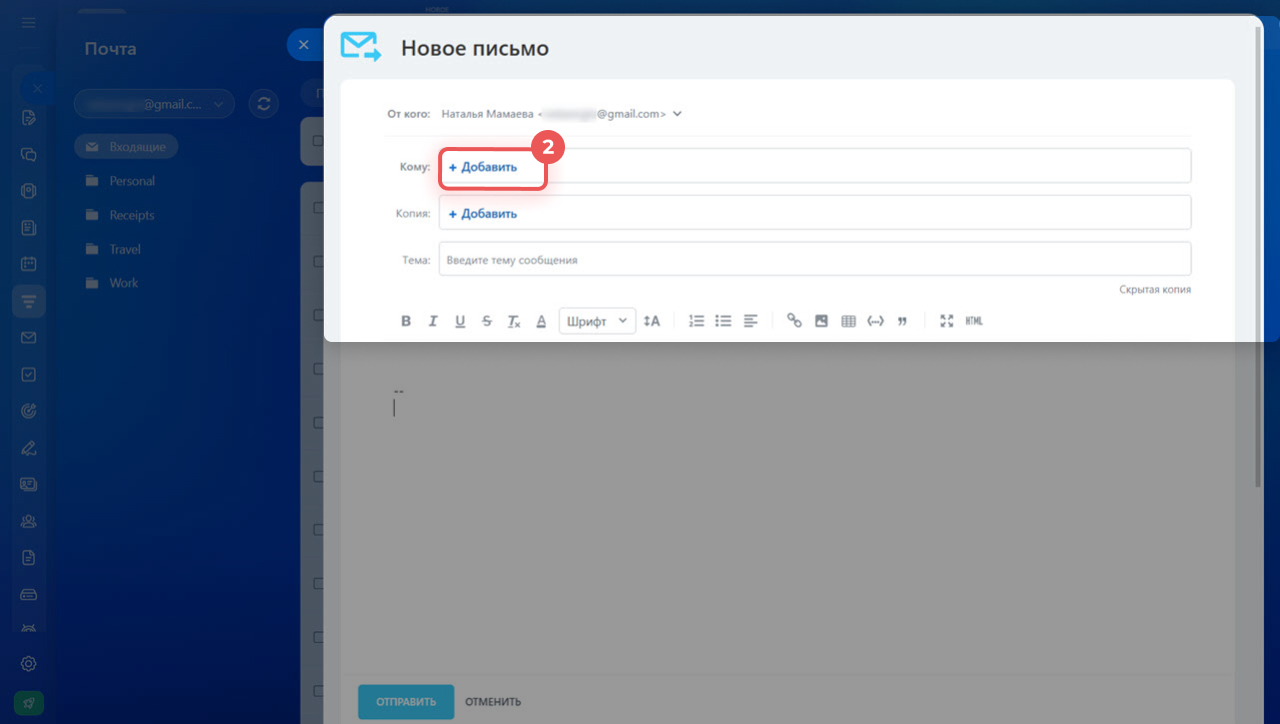The image size is (1280, 724).
Task: Insert a table
Action: 848,321
